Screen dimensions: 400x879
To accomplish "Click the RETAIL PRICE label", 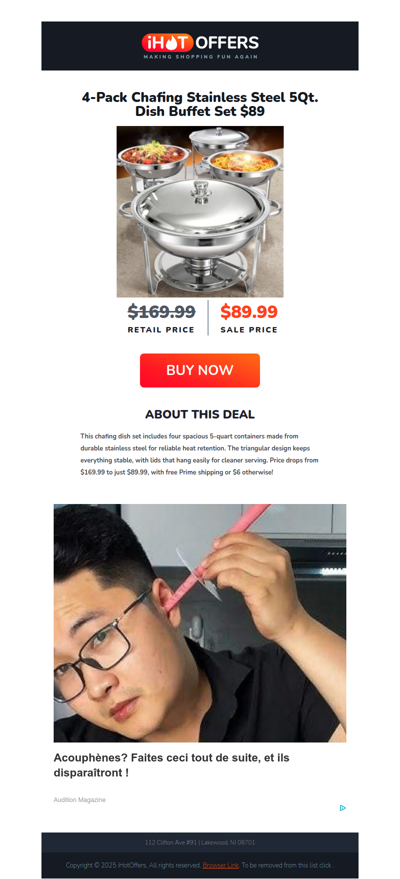I will [161, 330].
